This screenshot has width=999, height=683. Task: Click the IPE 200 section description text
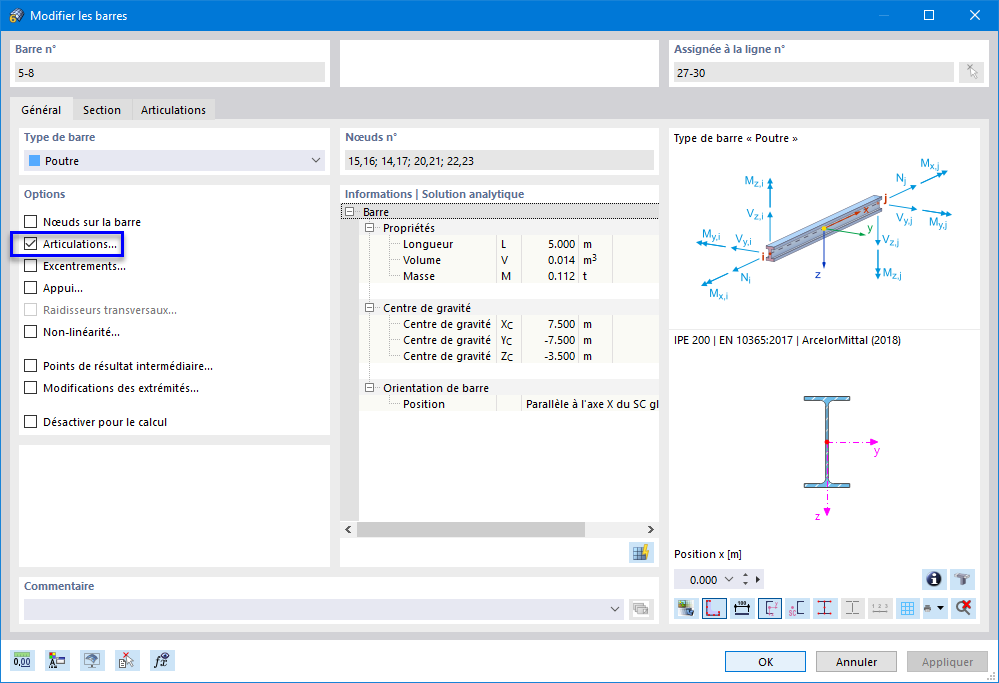(787, 340)
